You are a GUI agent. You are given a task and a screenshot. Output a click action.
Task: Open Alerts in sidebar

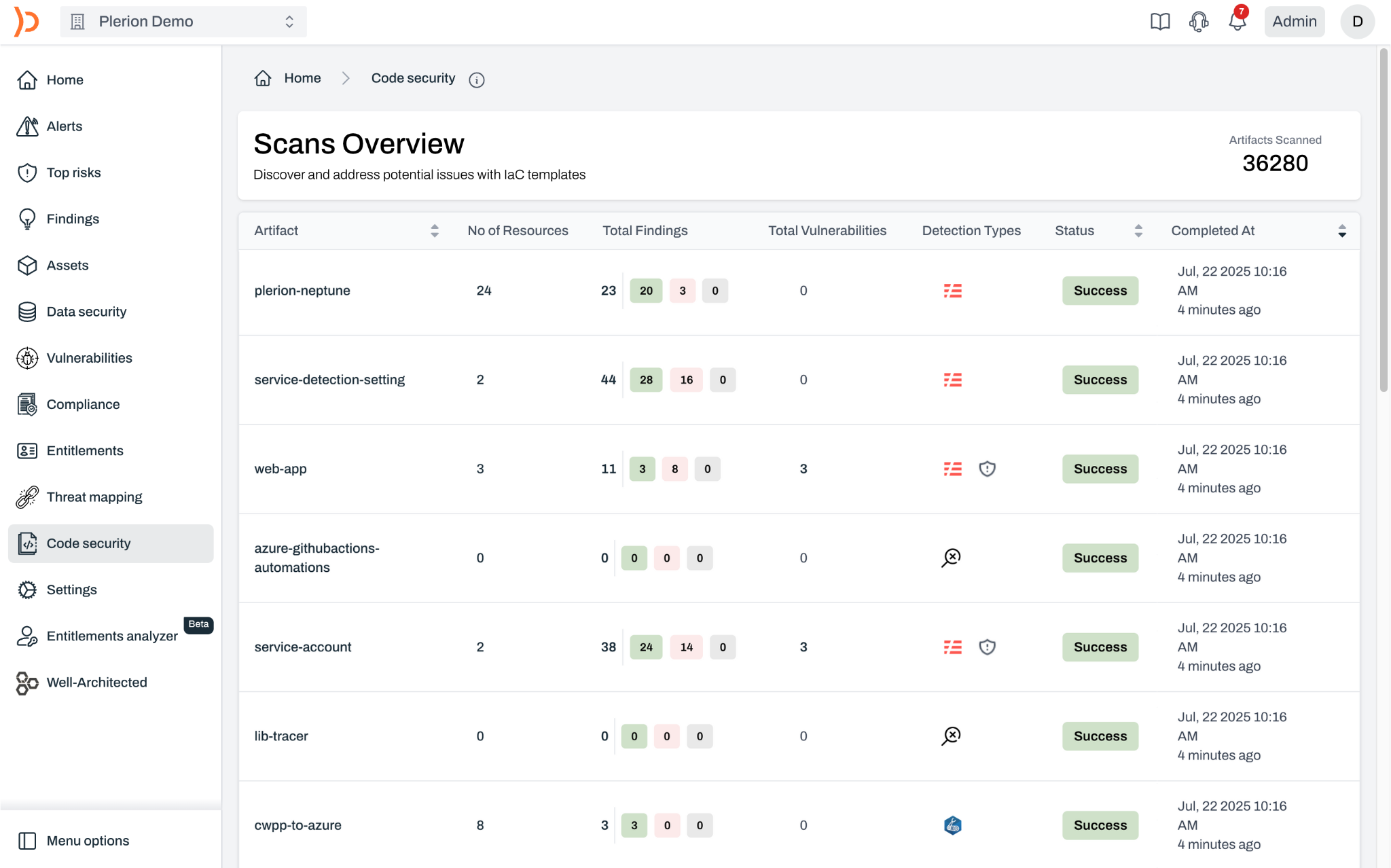coord(111,126)
